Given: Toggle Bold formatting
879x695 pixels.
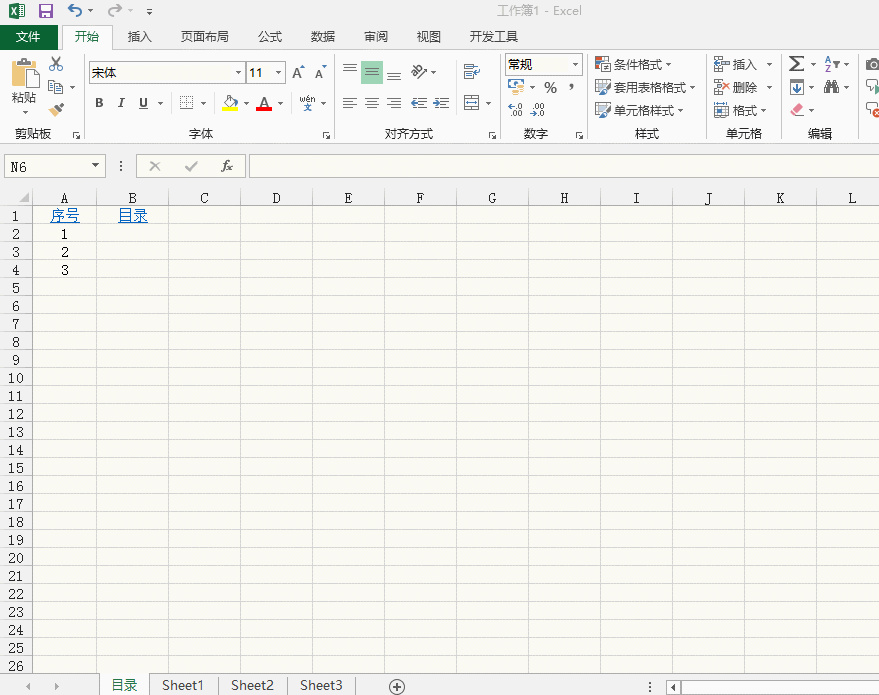Looking at the screenshot, I should coord(99,103).
